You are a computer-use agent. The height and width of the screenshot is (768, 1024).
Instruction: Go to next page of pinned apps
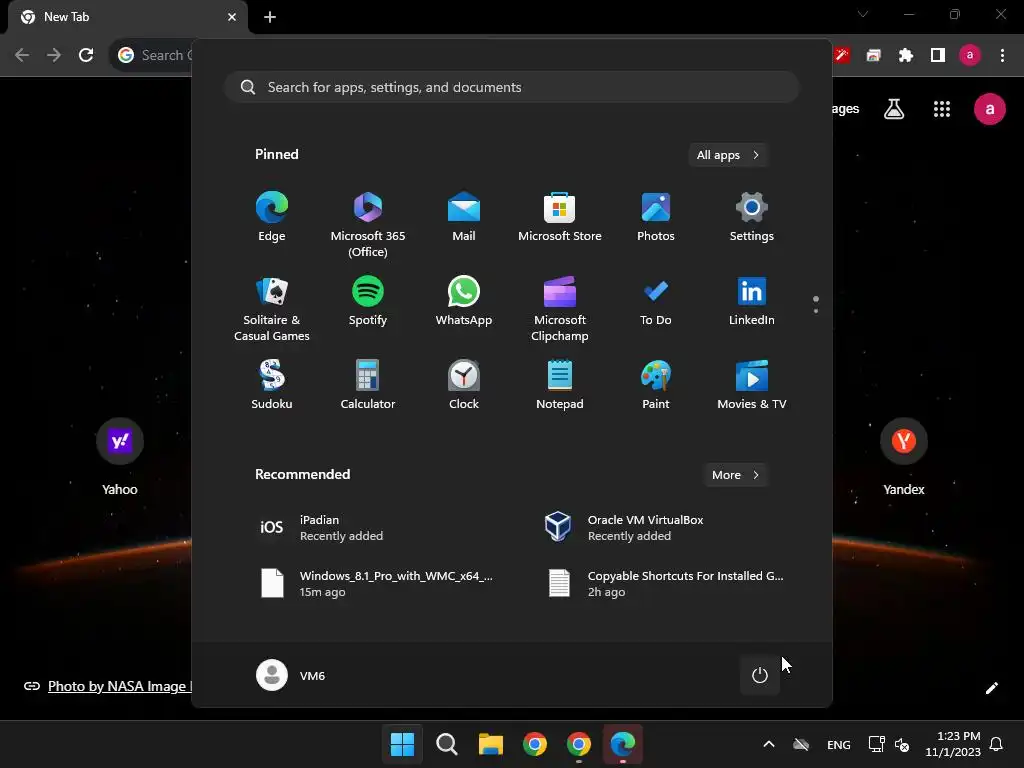tap(816, 311)
